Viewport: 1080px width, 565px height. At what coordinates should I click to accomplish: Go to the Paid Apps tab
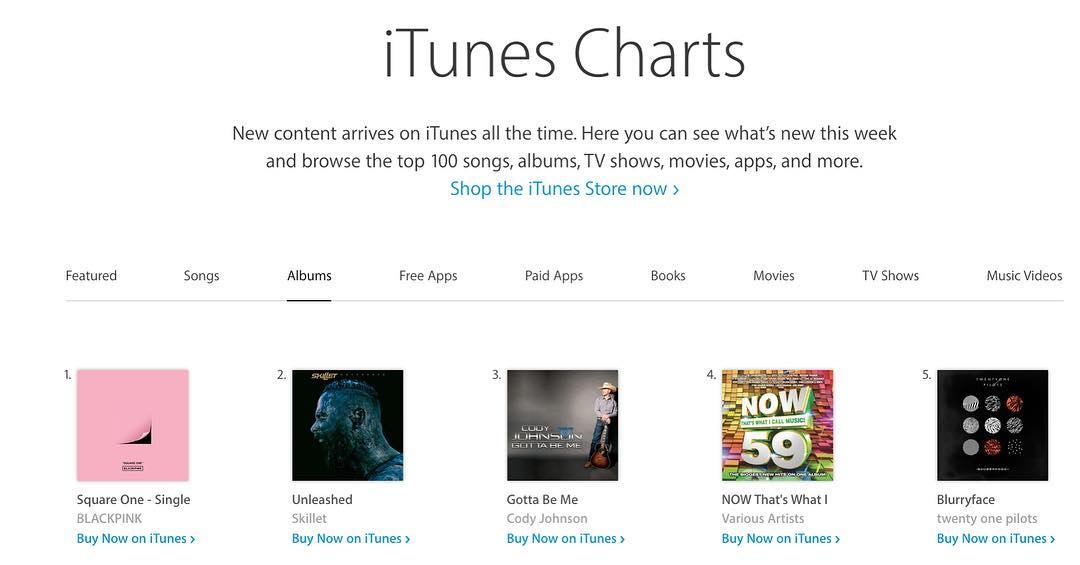pos(554,276)
